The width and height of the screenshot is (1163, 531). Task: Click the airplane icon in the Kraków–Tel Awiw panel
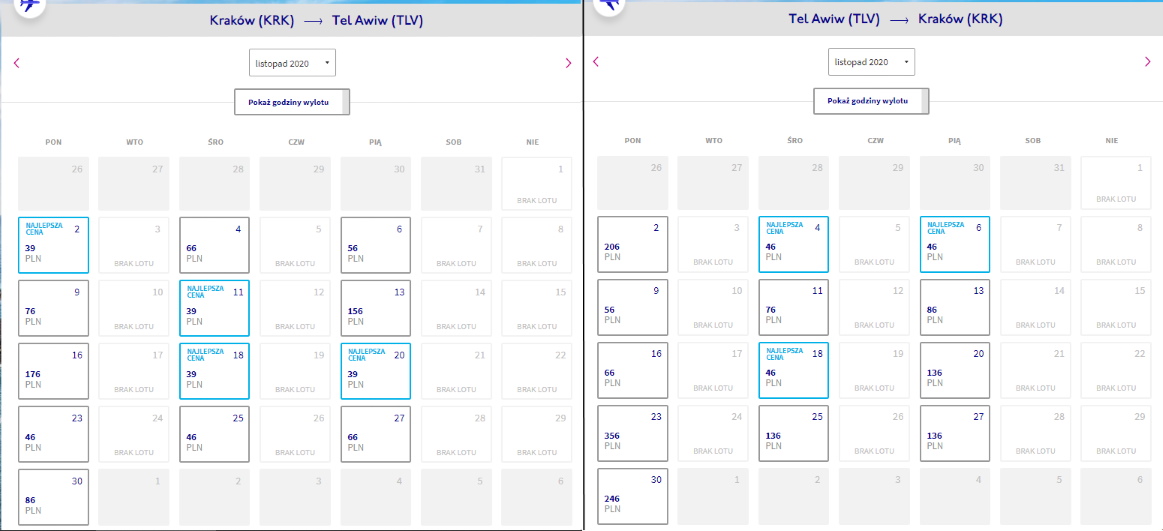[x=30, y=6]
